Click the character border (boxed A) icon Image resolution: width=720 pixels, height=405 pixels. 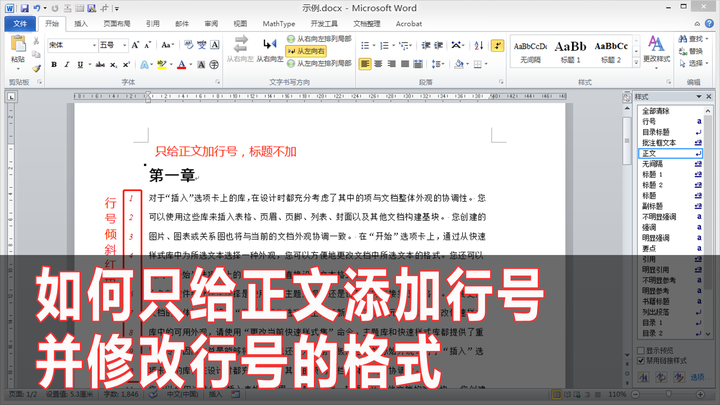tap(214, 45)
